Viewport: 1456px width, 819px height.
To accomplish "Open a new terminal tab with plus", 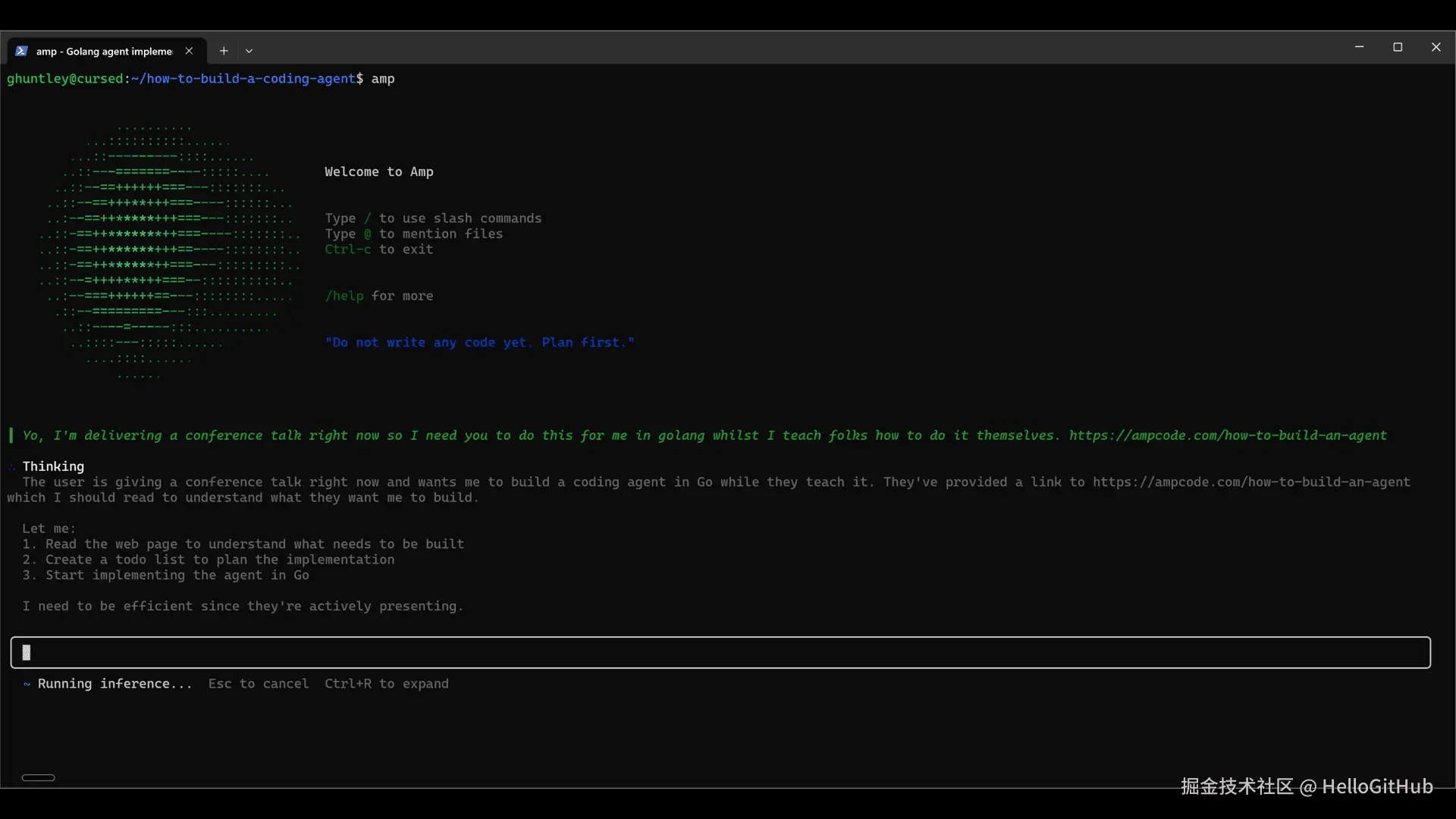I will tap(224, 51).
